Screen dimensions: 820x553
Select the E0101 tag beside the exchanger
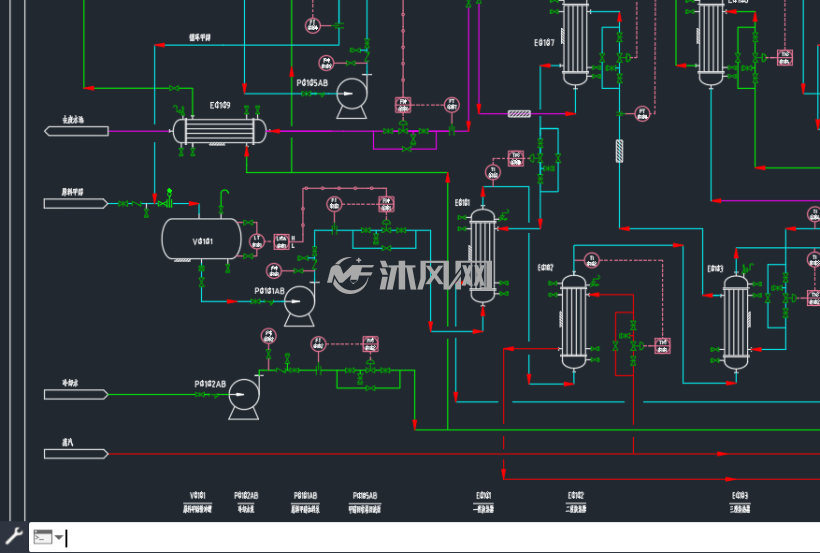(462, 202)
